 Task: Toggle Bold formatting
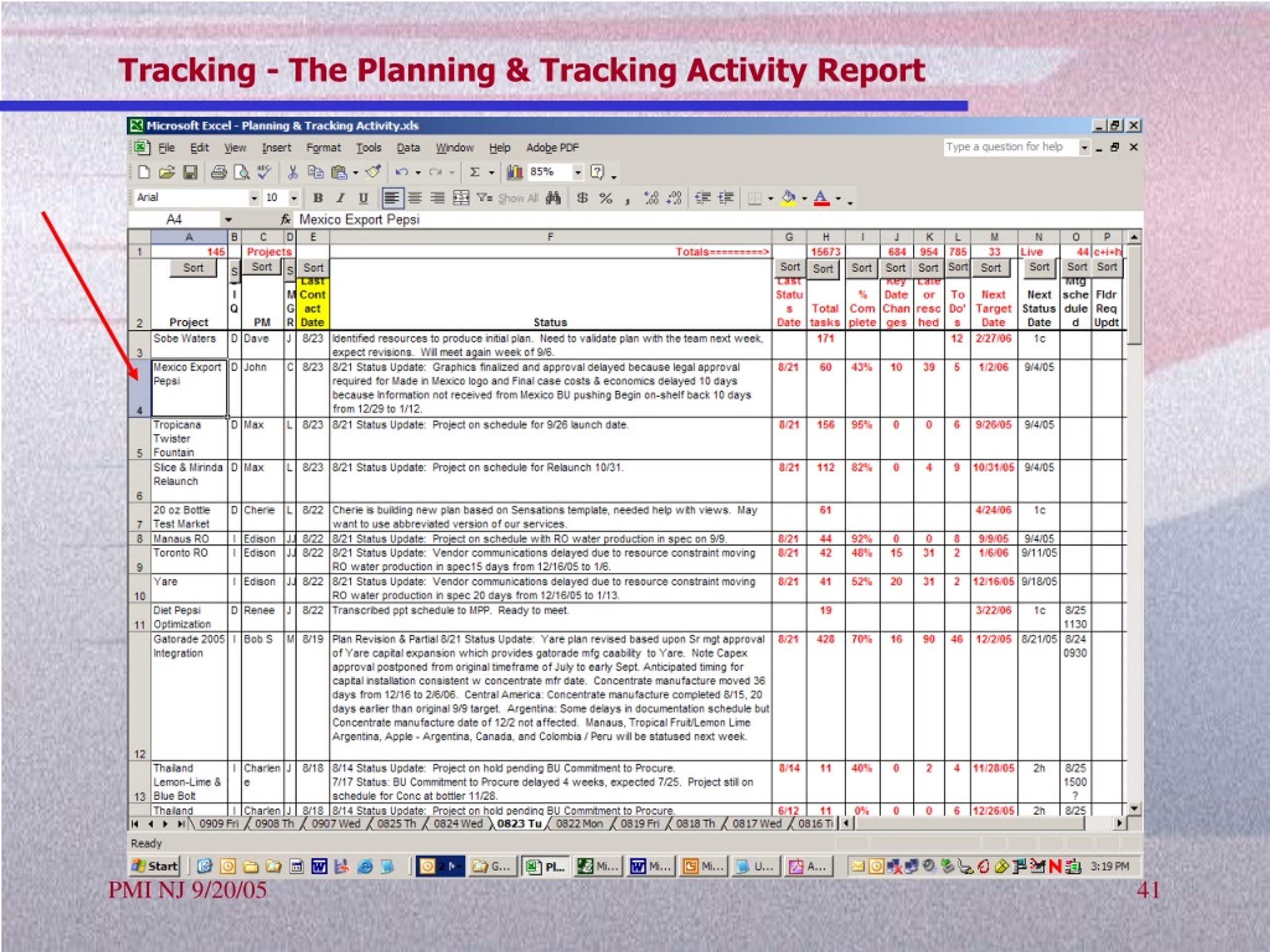click(x=317, y=198)
